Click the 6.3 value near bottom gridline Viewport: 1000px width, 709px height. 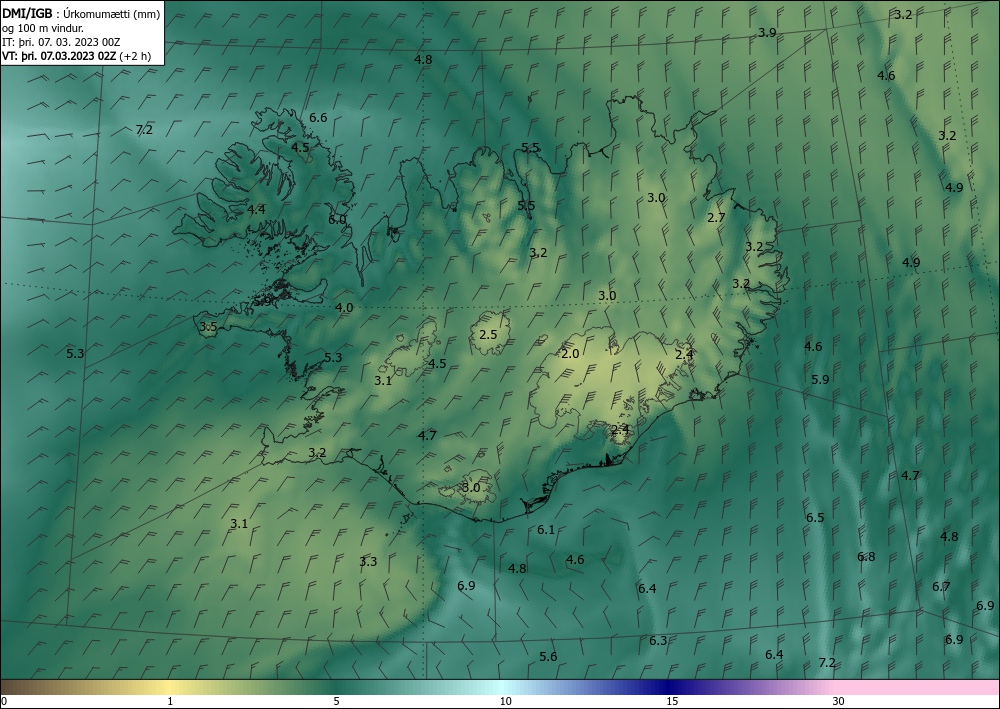pyautogui.click(x=658, y=641)
